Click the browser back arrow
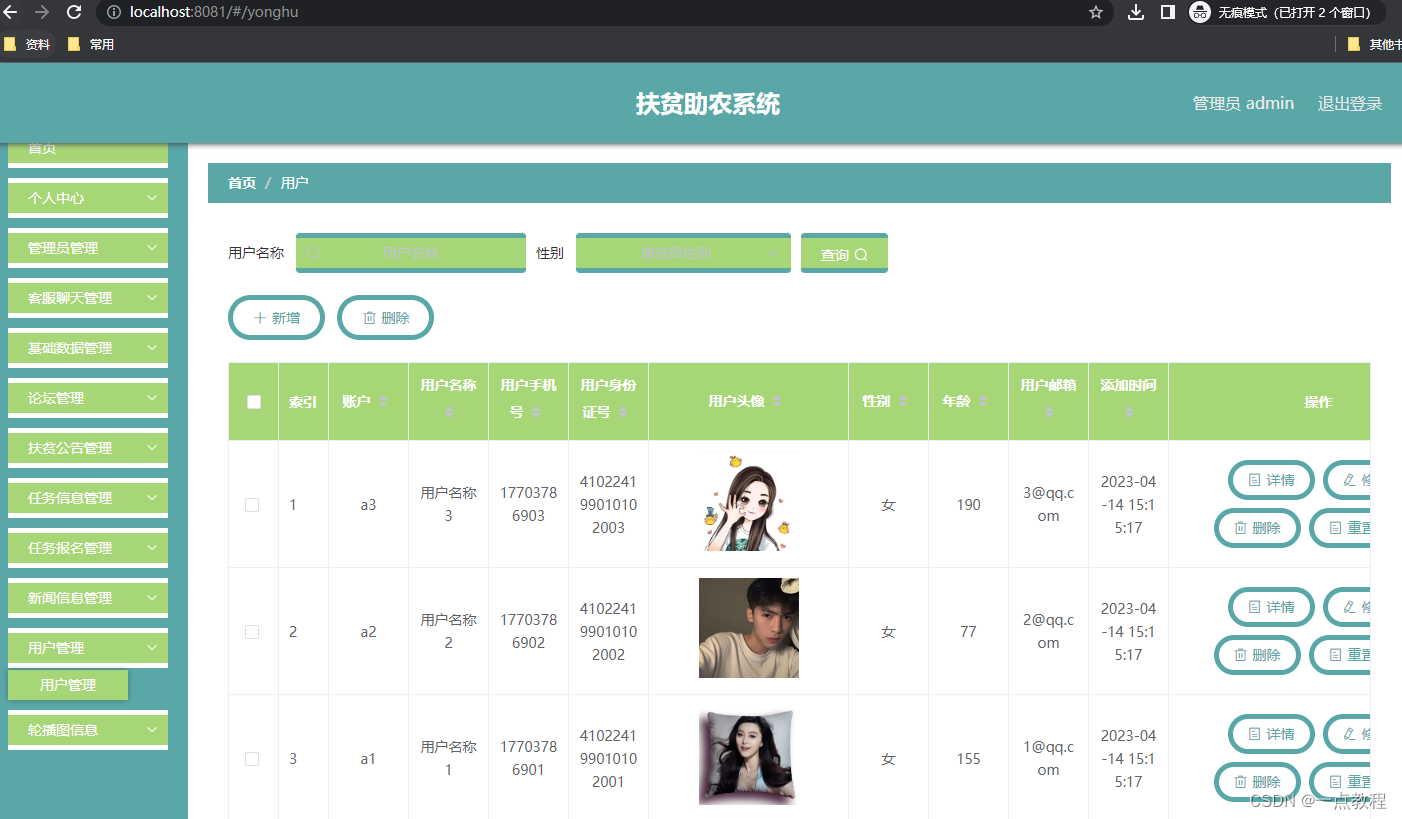Image resolution: width=1402 pixels, height=819 pixels. click(11, 12)
